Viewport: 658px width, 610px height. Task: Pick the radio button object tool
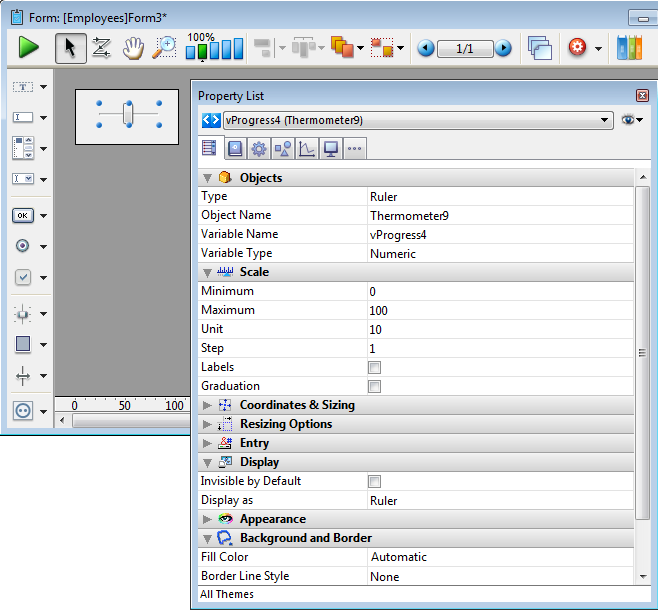[22, 246]
